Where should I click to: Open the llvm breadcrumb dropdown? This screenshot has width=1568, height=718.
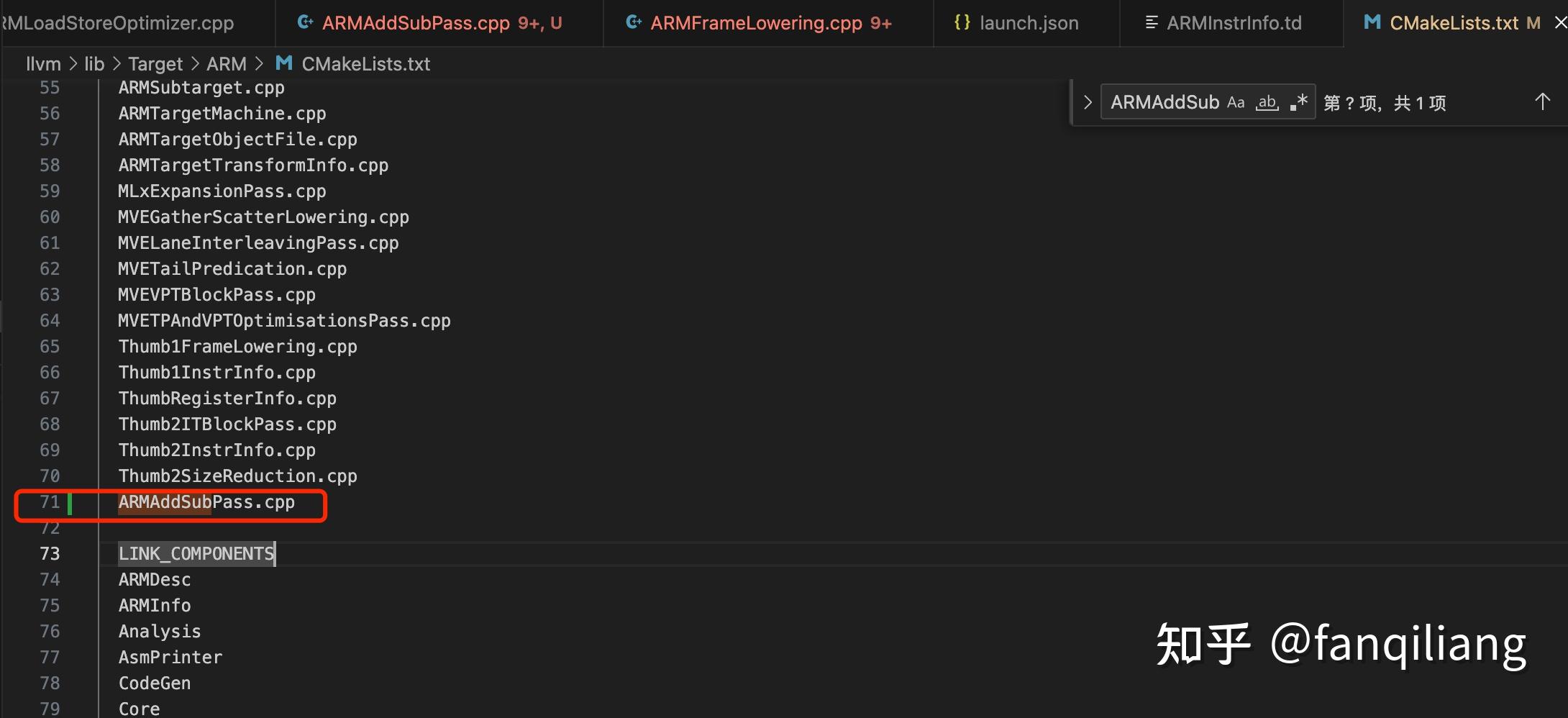(43, 64)
